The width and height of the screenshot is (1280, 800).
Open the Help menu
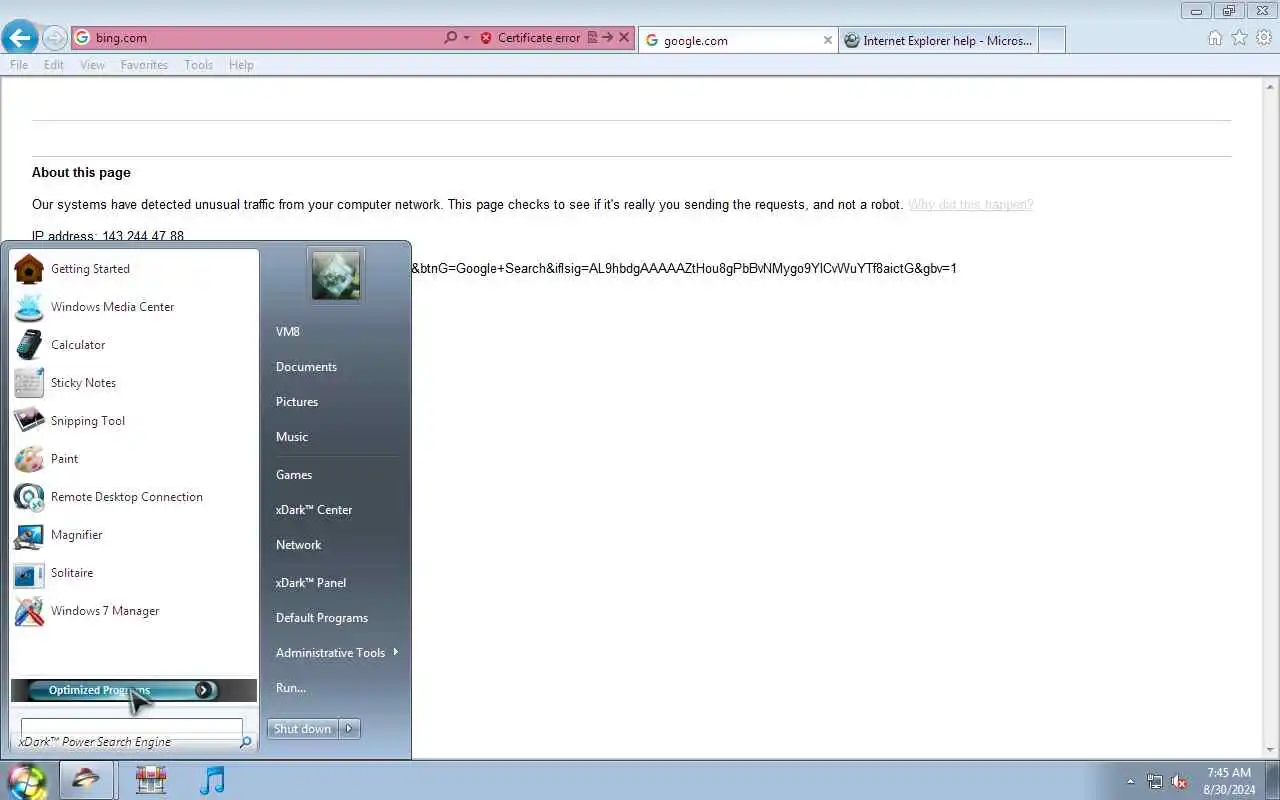[x=241, y=65]
